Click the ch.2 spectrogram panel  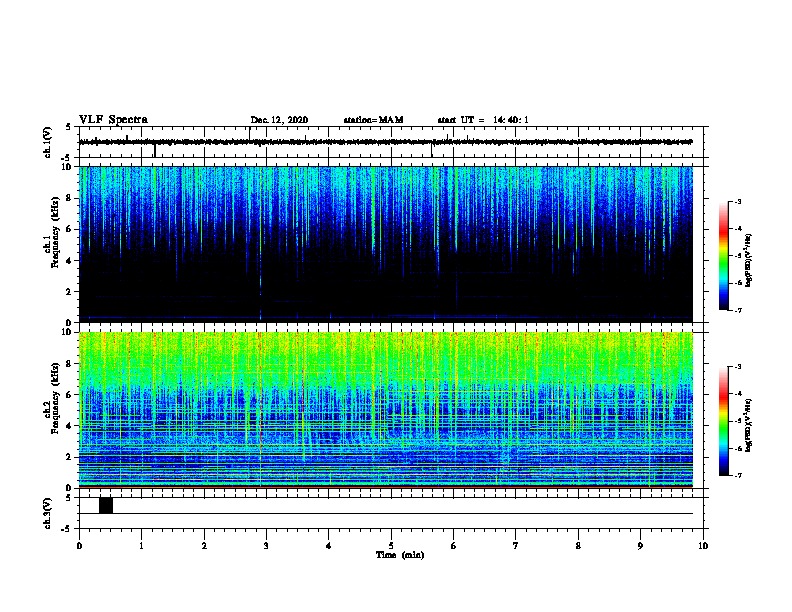386,410
